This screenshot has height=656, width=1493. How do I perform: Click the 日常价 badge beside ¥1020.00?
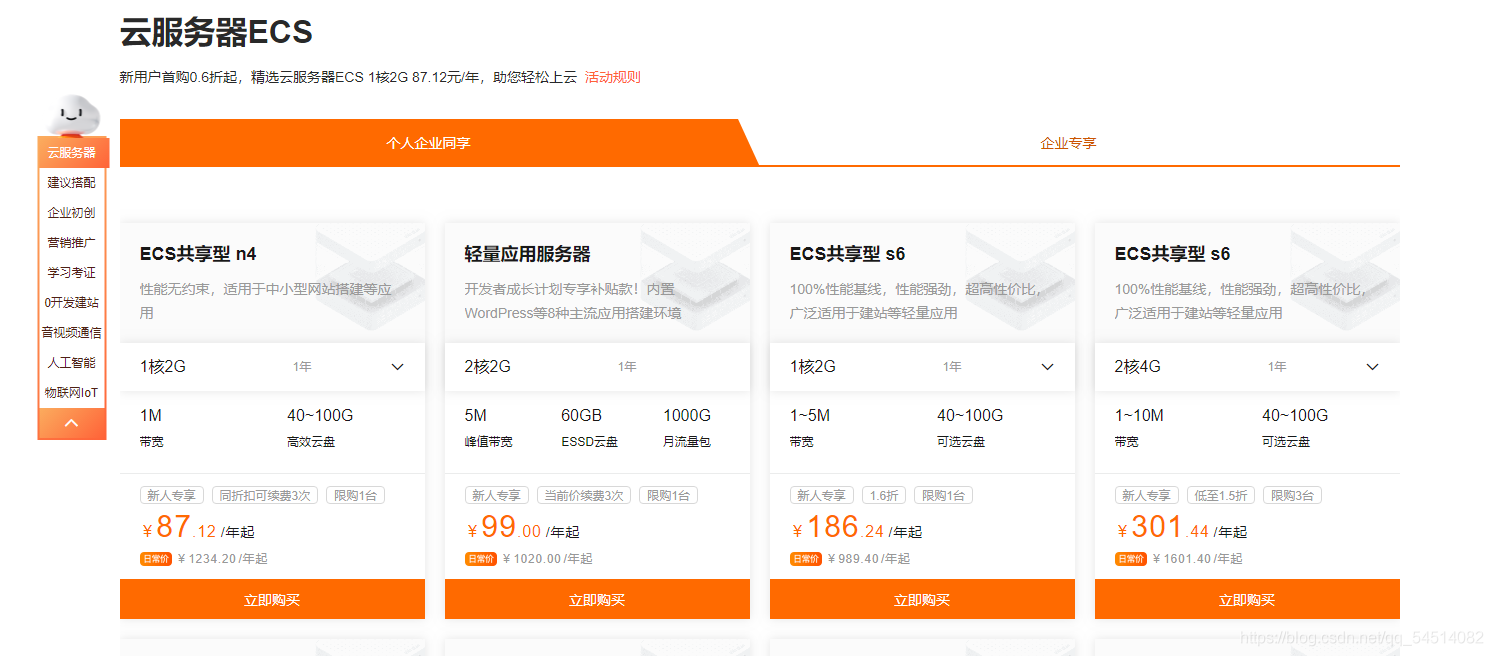480,559
